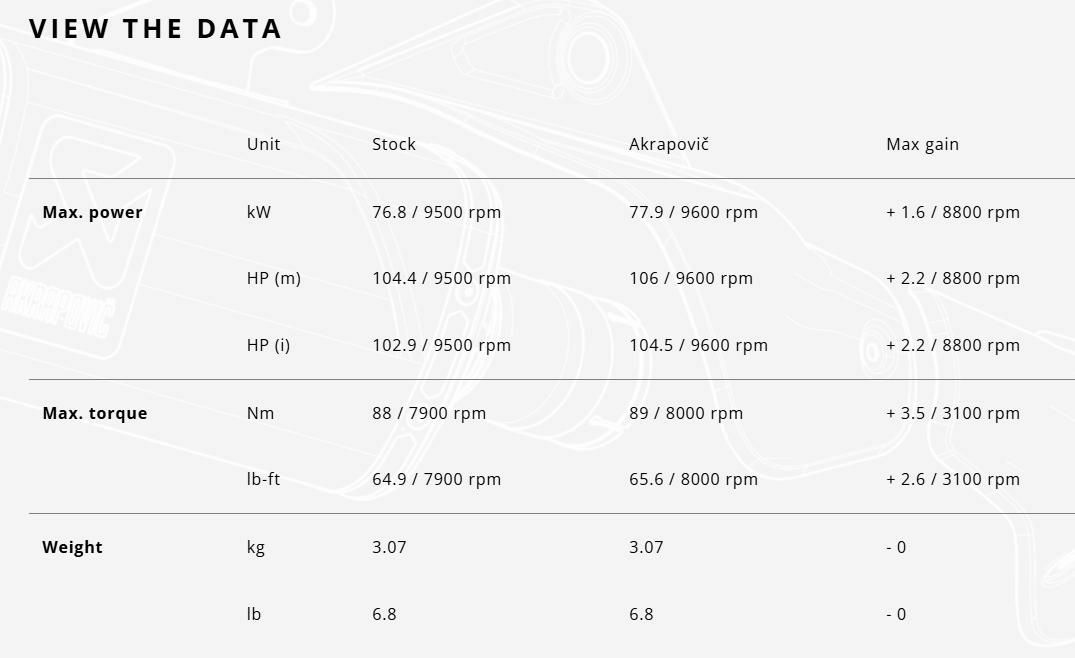Click the Nm unit cell
Screen dimensions: 1075x658
[260, 413]
